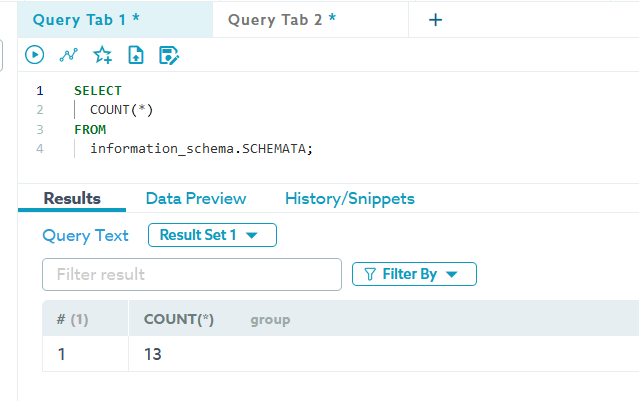Image resolution: width=639 pixels, height=401 pixels.
Task: Open the Results tab
Action: click(x=72, y=198)
